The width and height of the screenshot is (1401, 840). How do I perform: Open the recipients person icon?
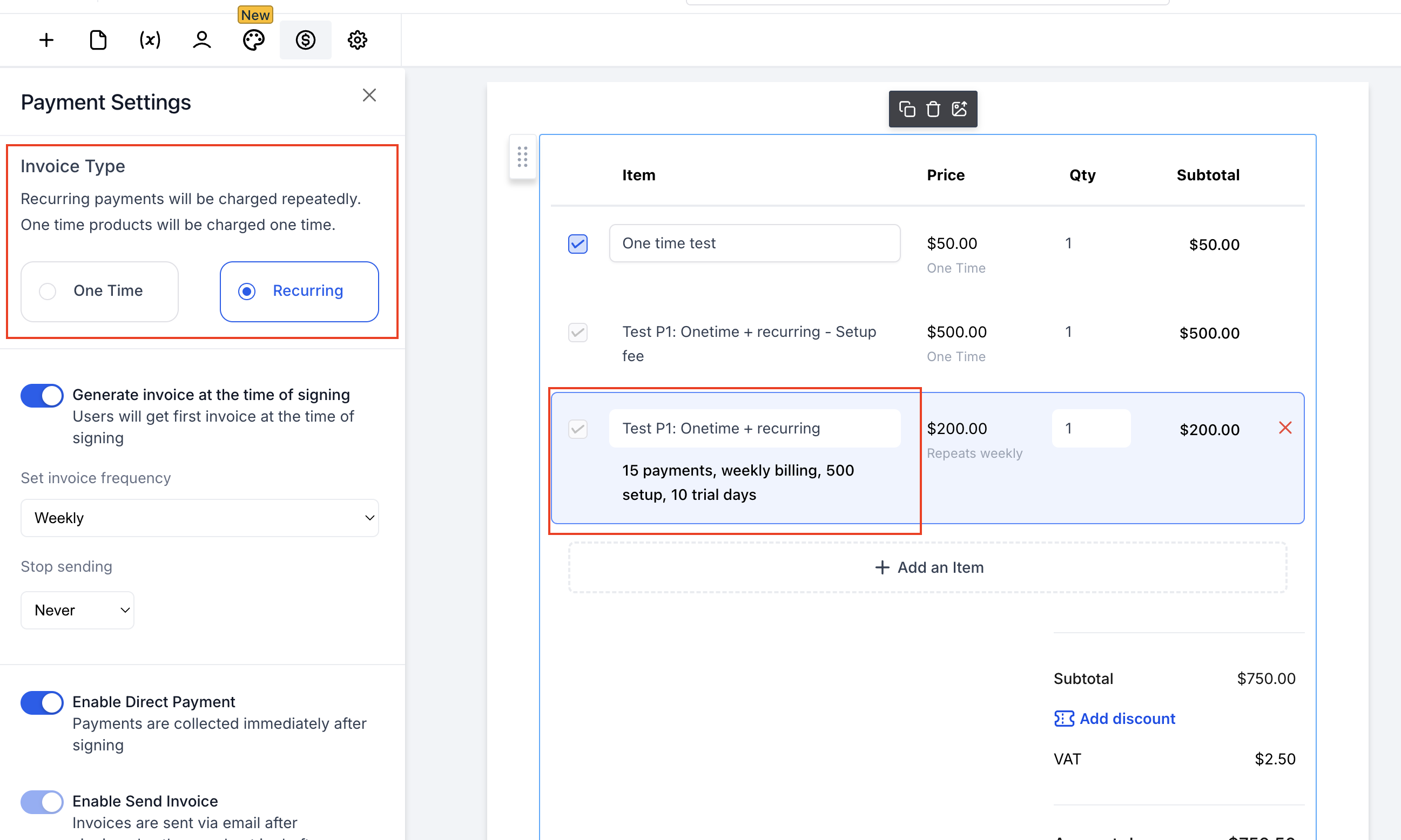(201, 40)
